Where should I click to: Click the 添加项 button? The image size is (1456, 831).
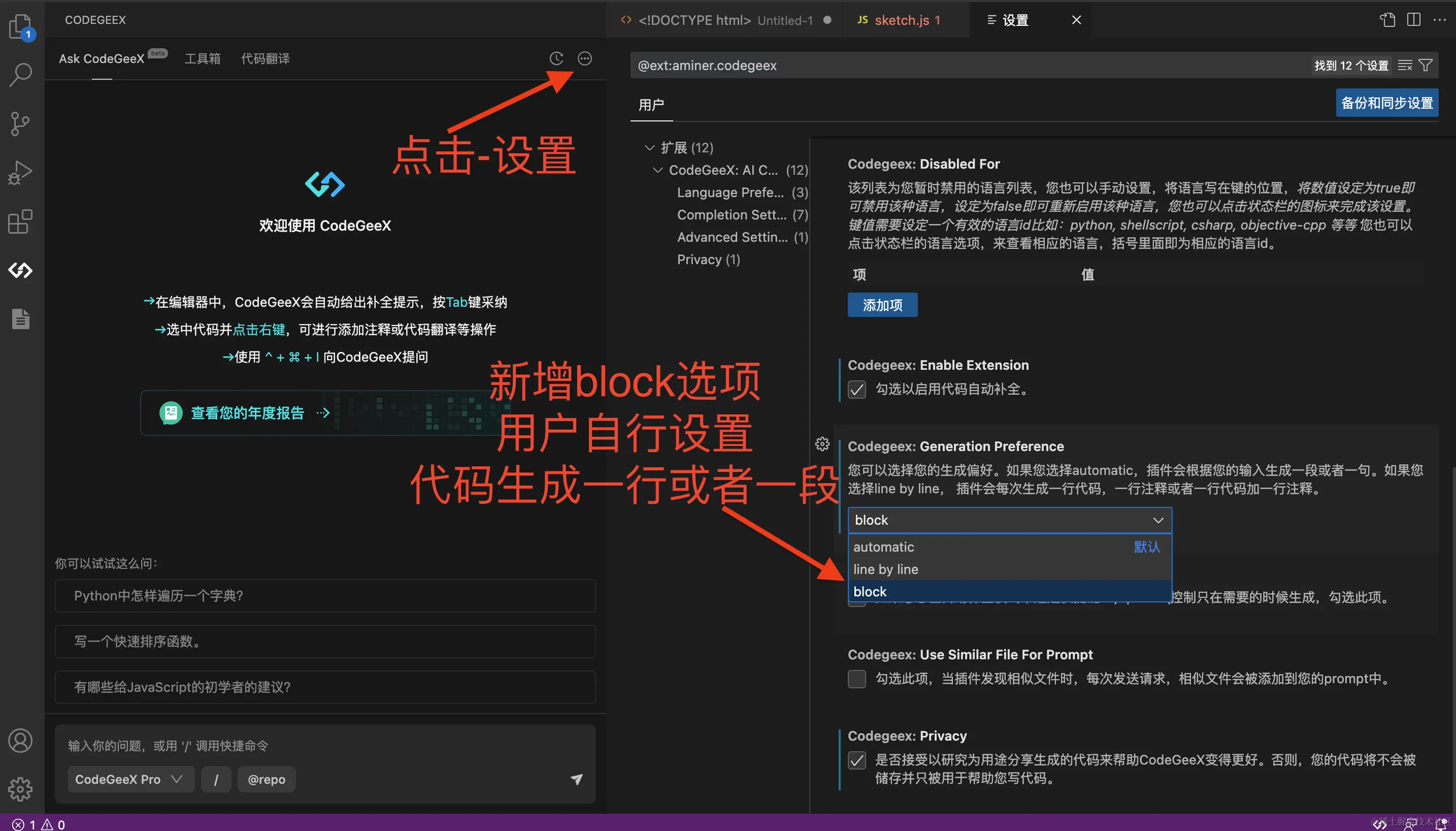pos(882,305)
